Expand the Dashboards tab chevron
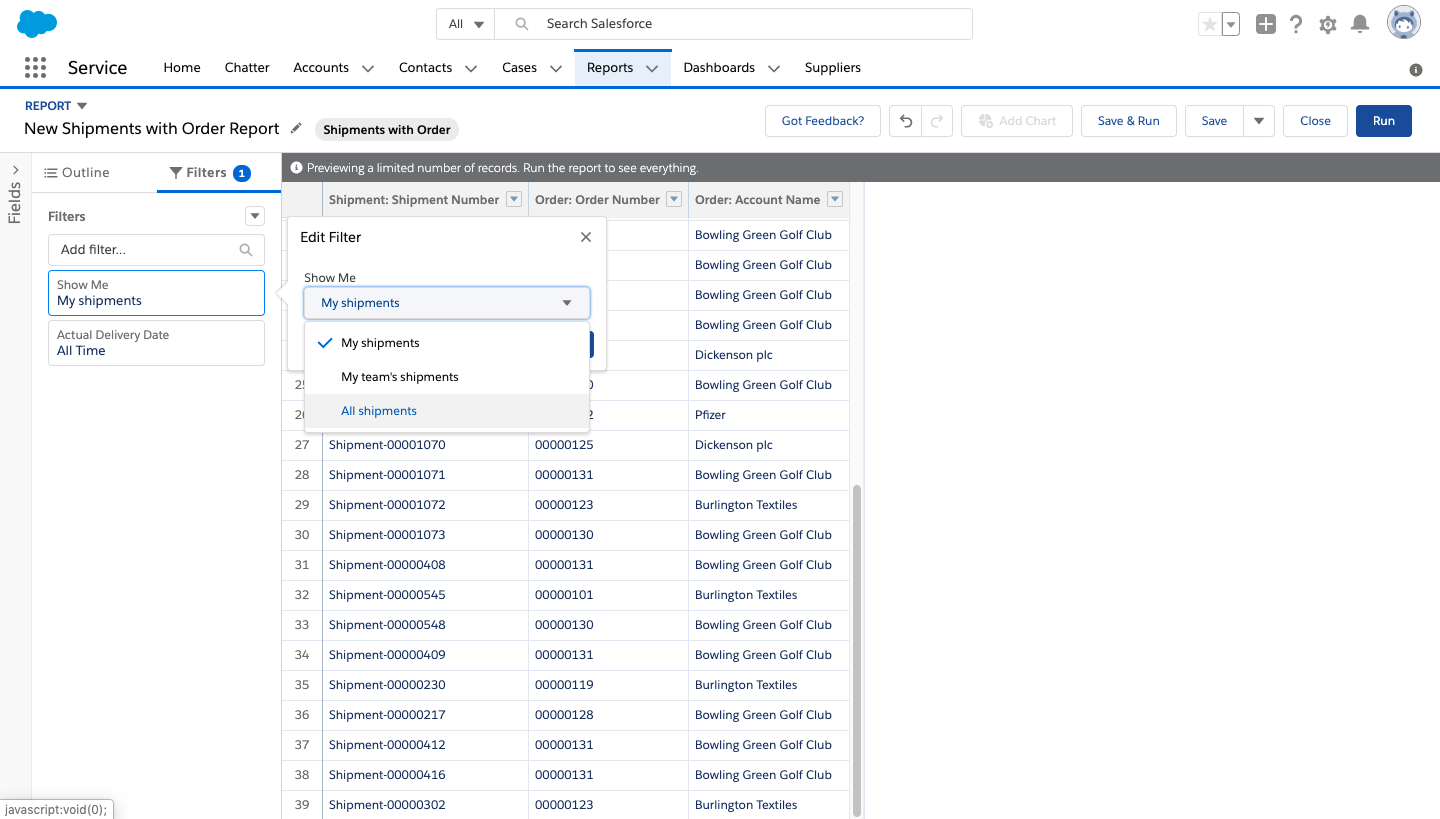 click(774, 68)
